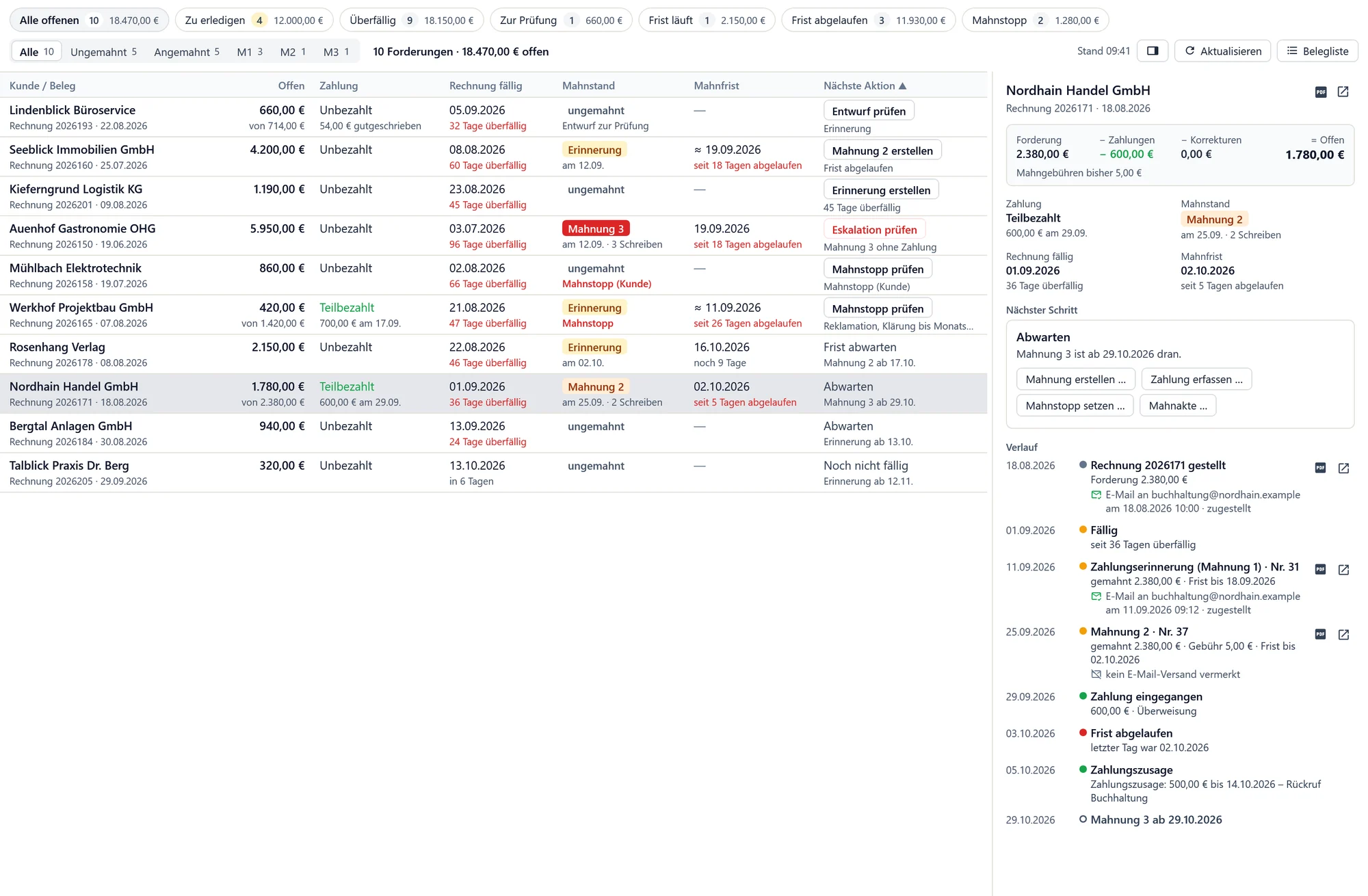The width and height of the screenshot is (1368, 896).
Task: Open Nordhain Handel GmbH in external view
Action: tap(1343, 92)
